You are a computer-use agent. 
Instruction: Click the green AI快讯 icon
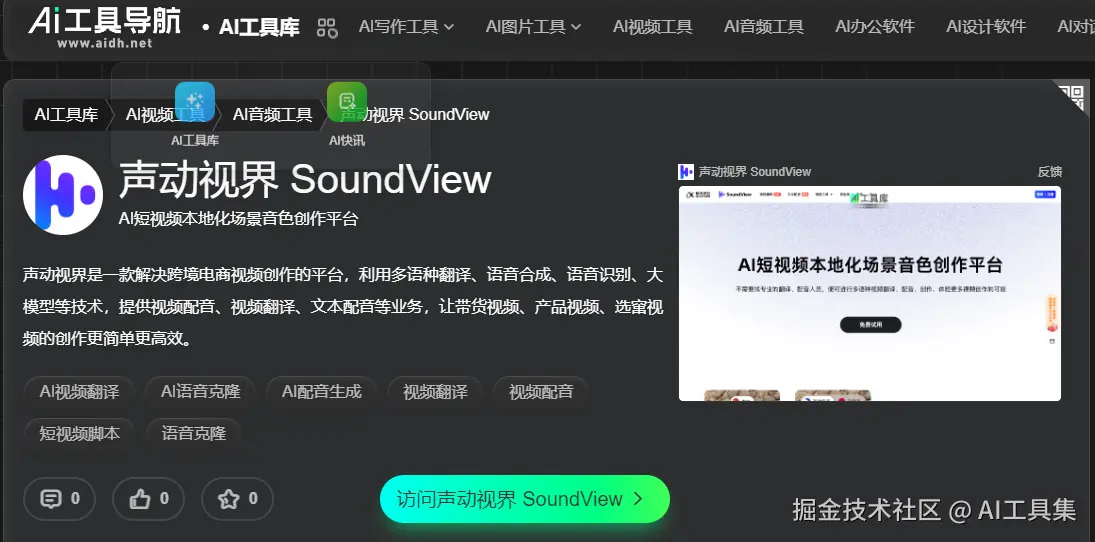click(x=347, y=102)
